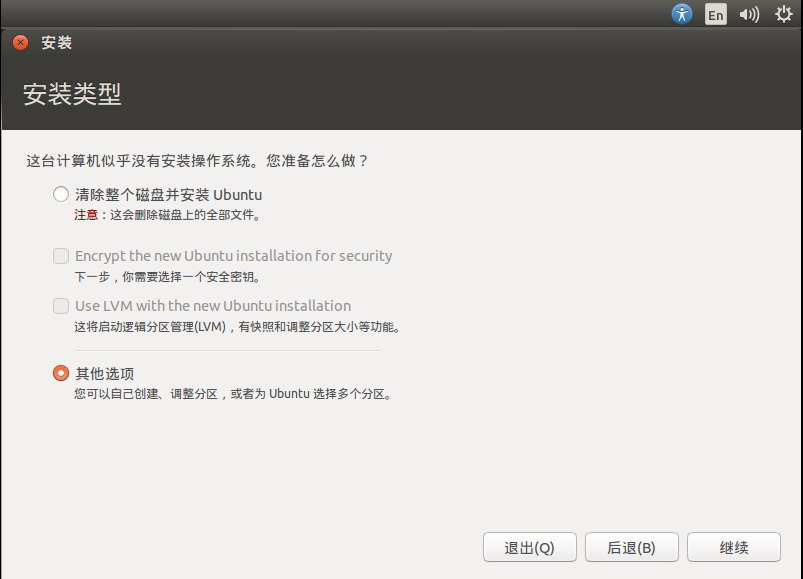Toggle Use LVM with new Ubuntu checkbox
Screen dimensions: 803x579
tap(61, 306)
